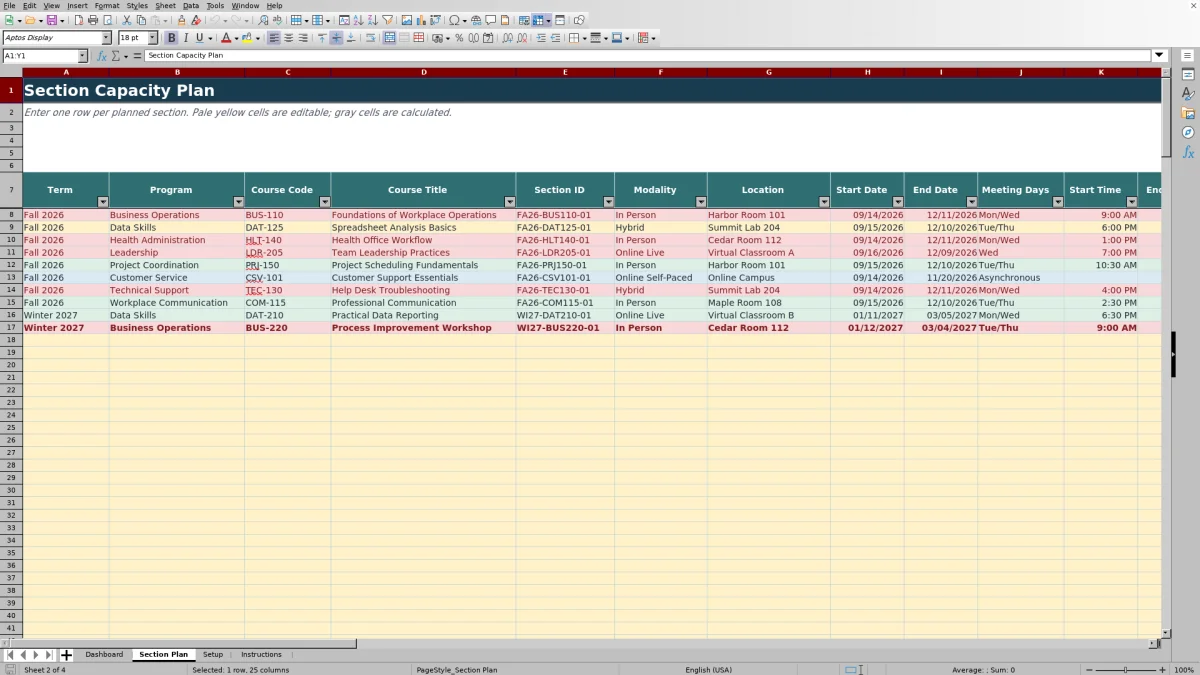Click the Sum sigma icon in the formula bar
This screenshot has width=1200, height=675.
115,56
